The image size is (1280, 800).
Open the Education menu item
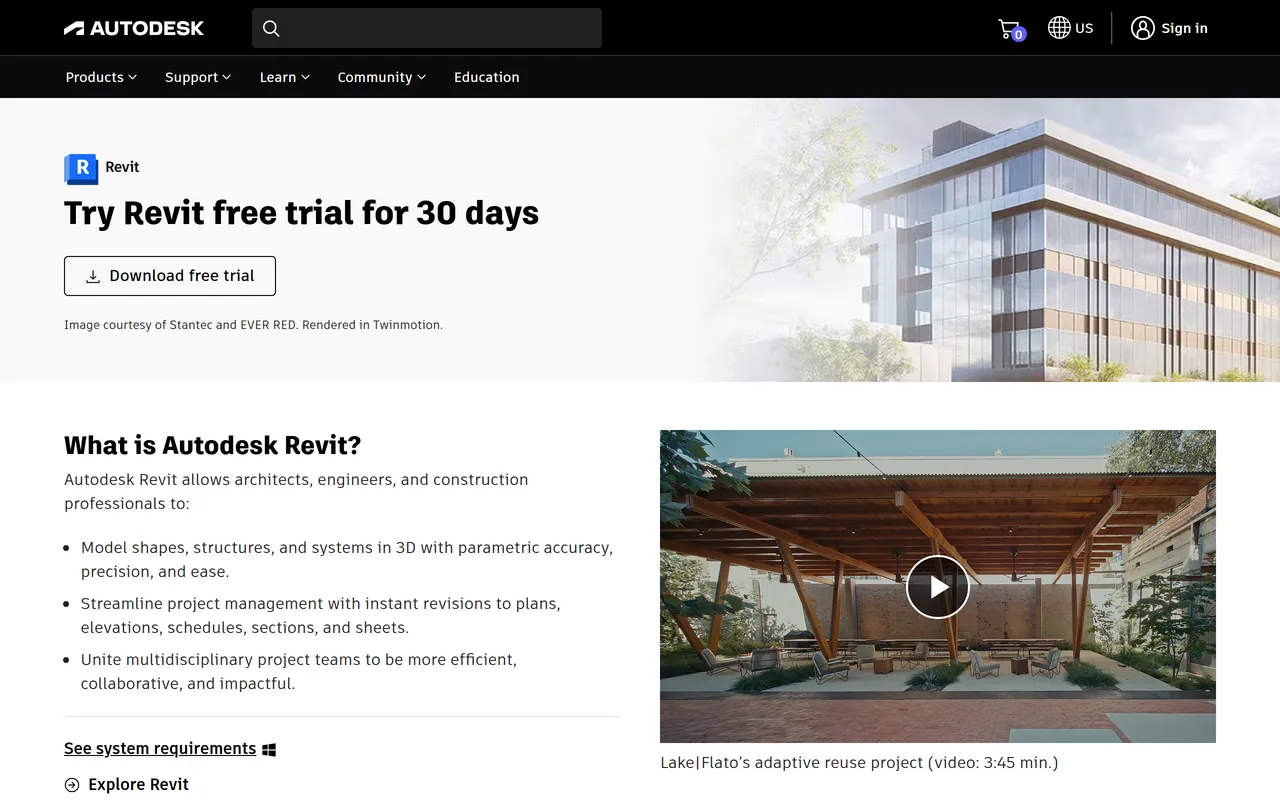click(487, 77)
